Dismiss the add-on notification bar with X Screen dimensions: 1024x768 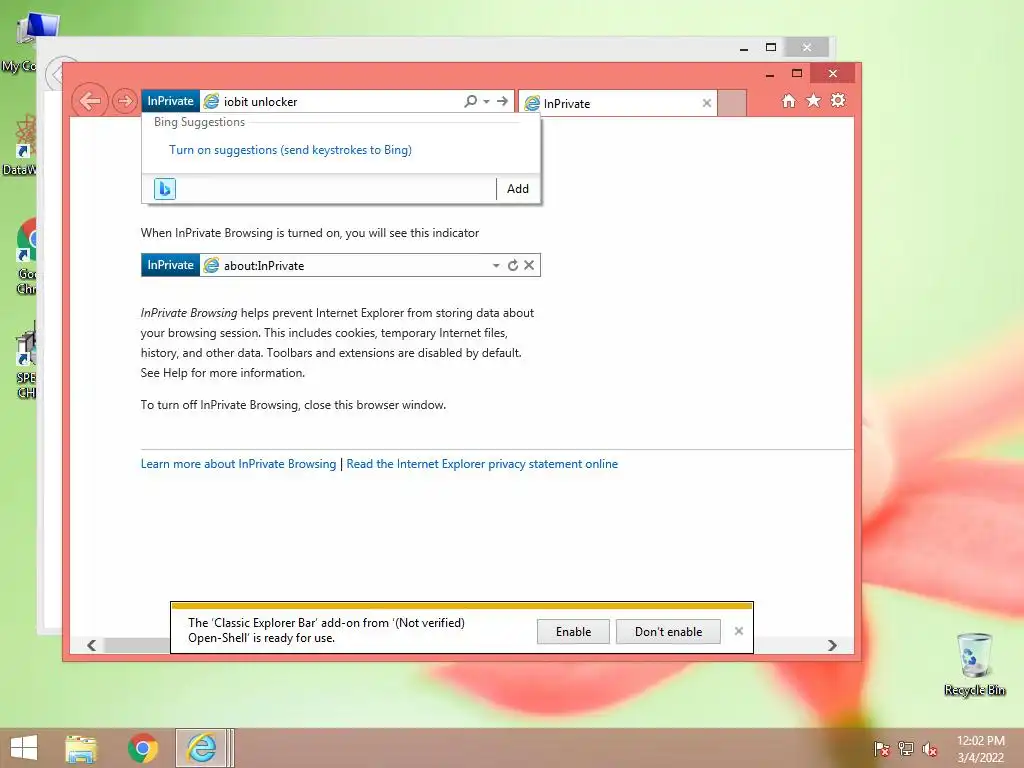pyautogui.click(x=739, y=631)
